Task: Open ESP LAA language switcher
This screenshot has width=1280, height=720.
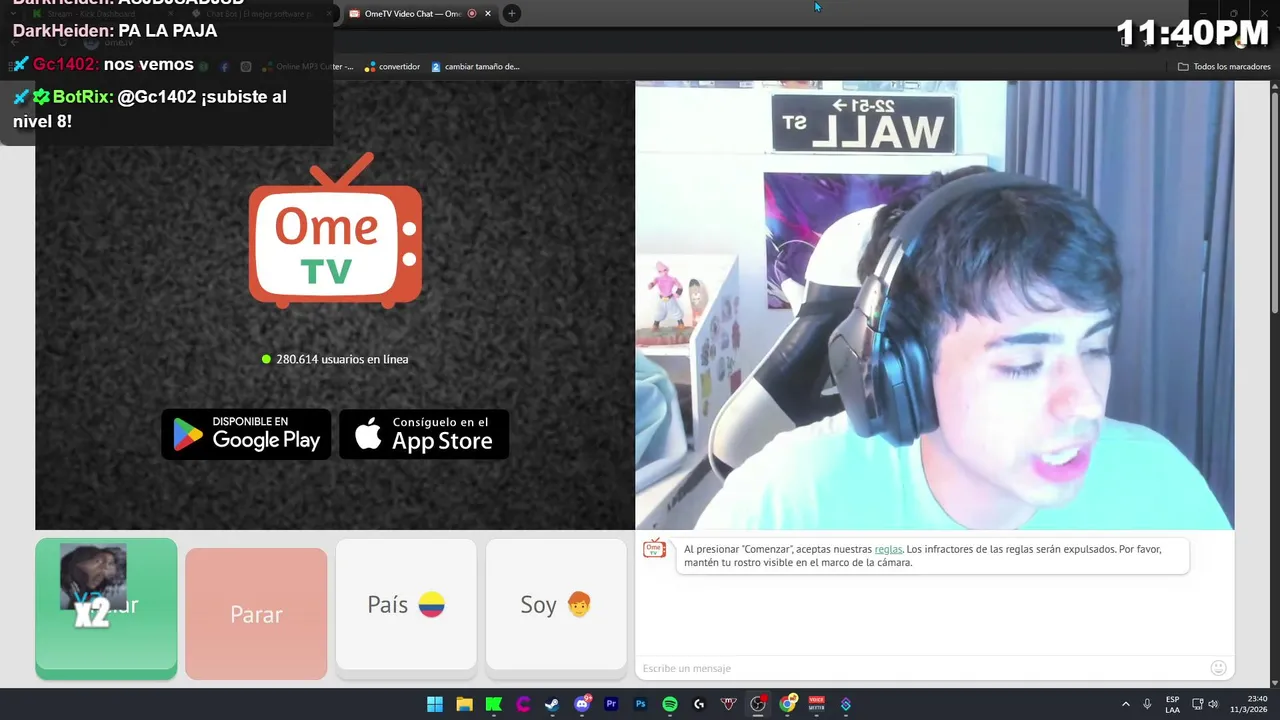Action: [x=1172, y=704]
